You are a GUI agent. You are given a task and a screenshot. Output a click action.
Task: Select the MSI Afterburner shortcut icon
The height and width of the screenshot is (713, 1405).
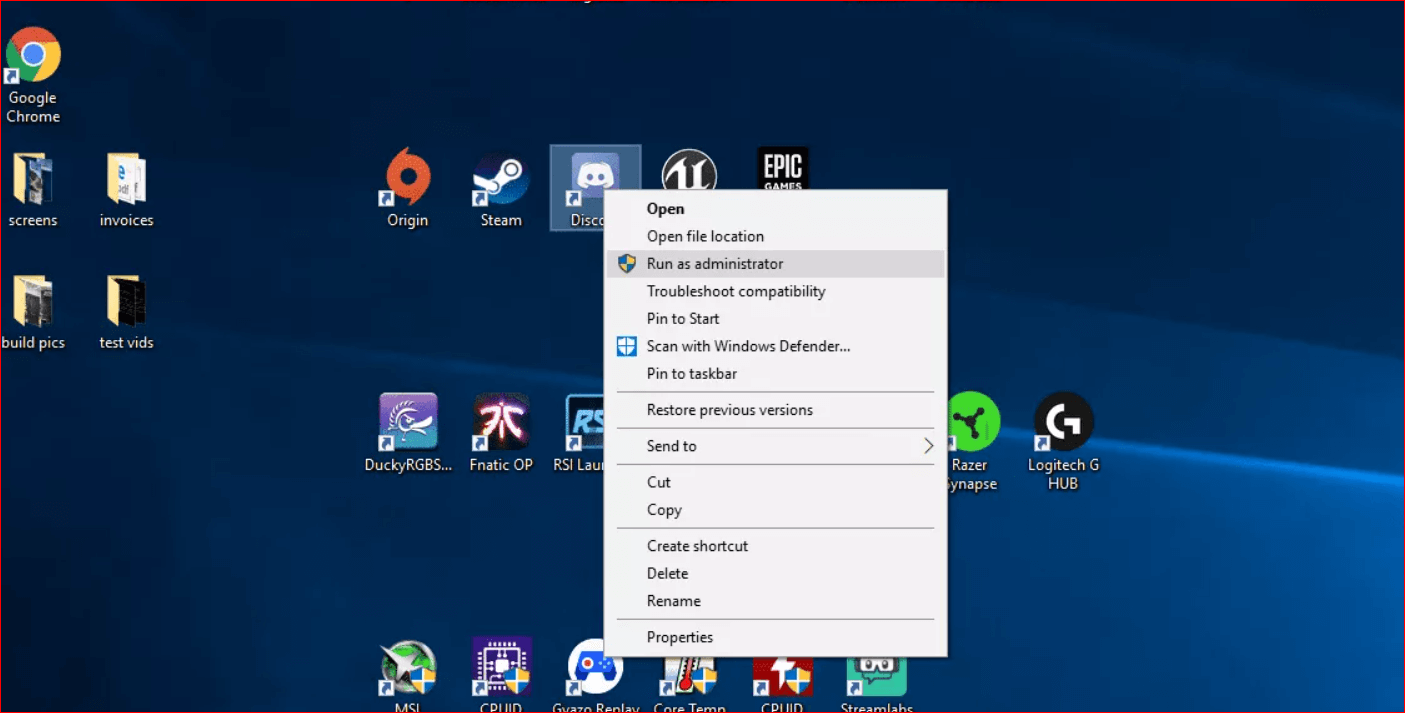pos(407,667)
